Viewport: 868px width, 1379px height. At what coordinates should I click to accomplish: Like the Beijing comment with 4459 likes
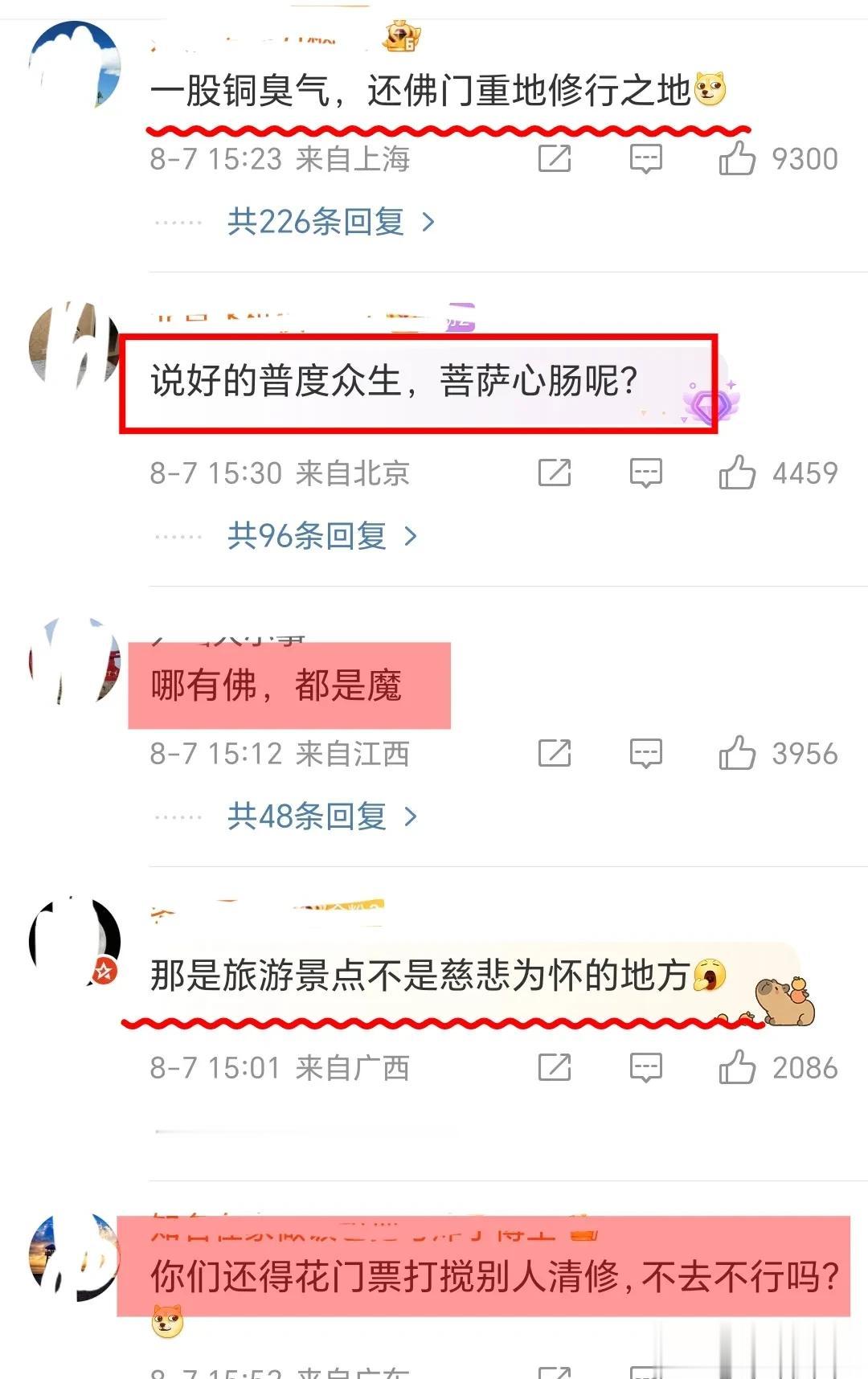[x=737, y=473]
